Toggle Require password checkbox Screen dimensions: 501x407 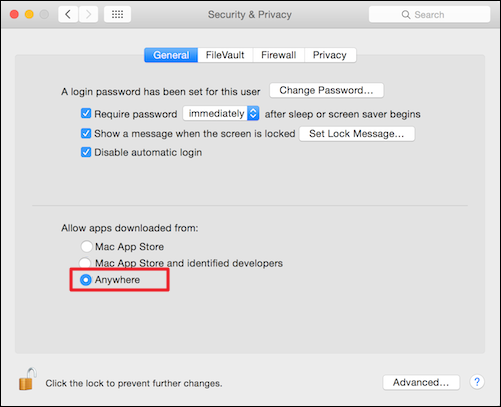pyautogui.click(x=86, y=113)
